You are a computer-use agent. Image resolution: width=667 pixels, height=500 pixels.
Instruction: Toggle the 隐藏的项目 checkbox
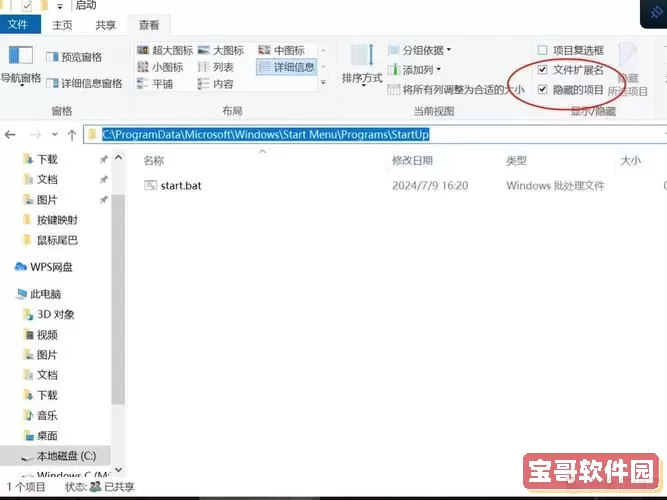click(x=571, y=89)
